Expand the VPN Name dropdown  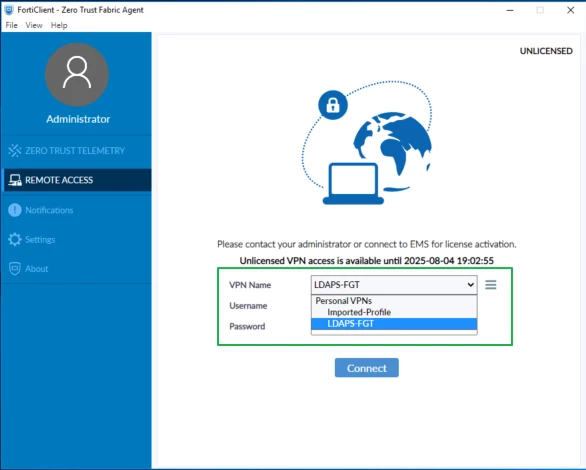[x=394, y=285]
